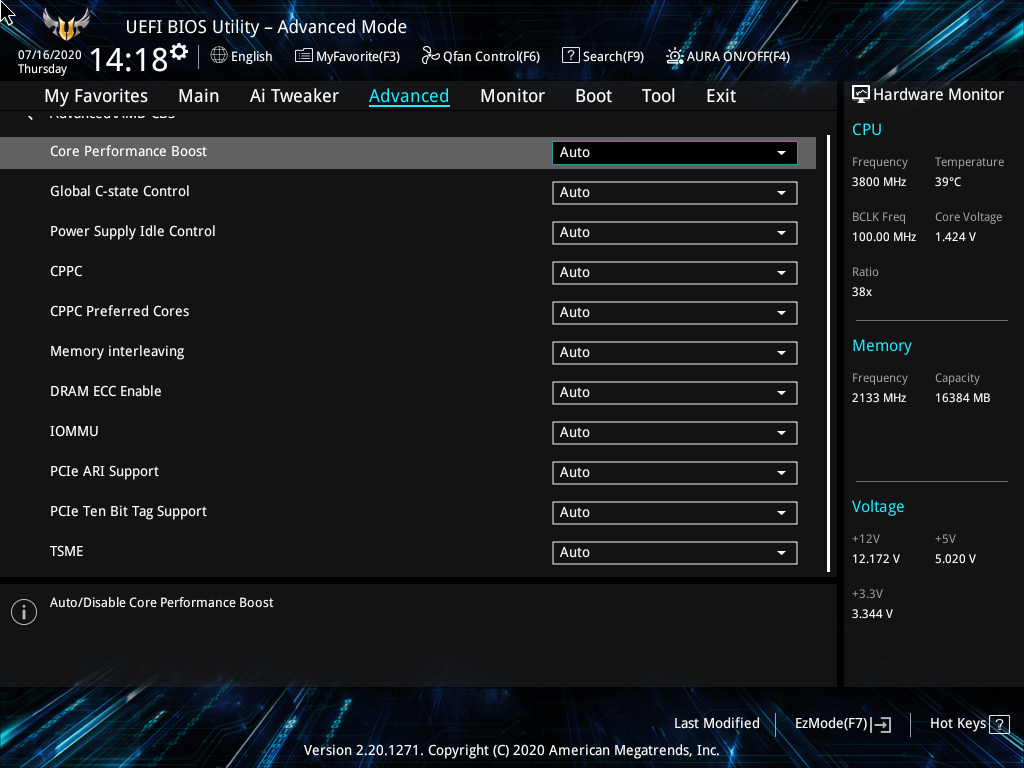Click the +12V reading 12.172 V
The image size is (1024, 768).
coord(875,559)
